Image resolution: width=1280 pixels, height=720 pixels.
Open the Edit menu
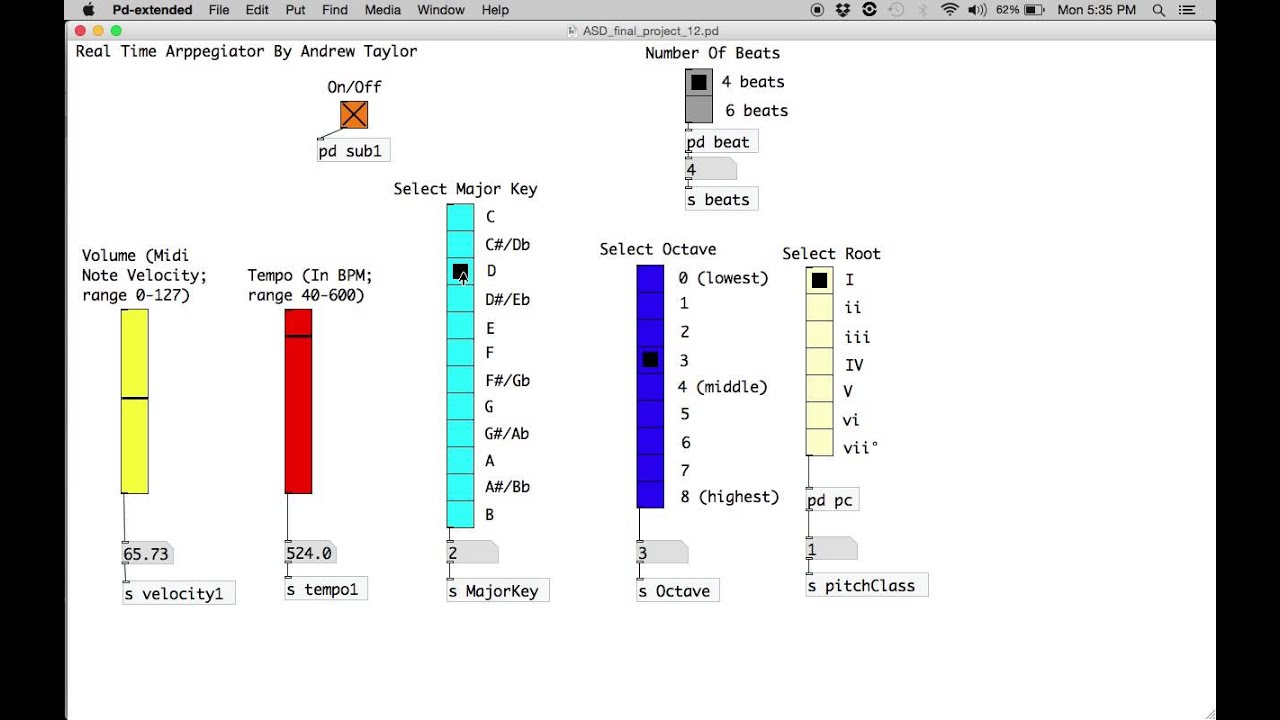(x=257, y=10)
